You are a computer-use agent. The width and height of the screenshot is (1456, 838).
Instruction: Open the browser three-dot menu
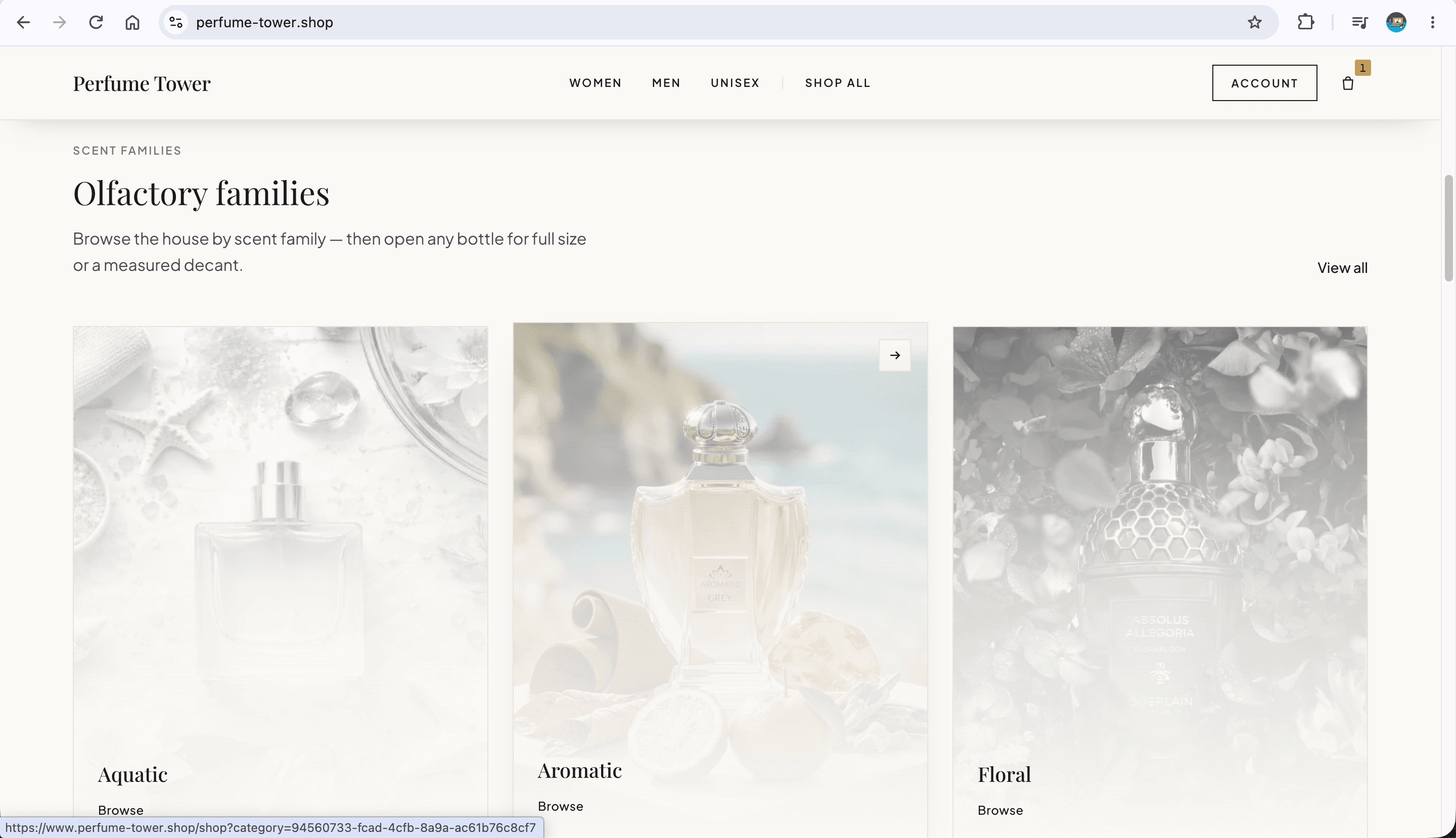click(x=1432, y=22)
